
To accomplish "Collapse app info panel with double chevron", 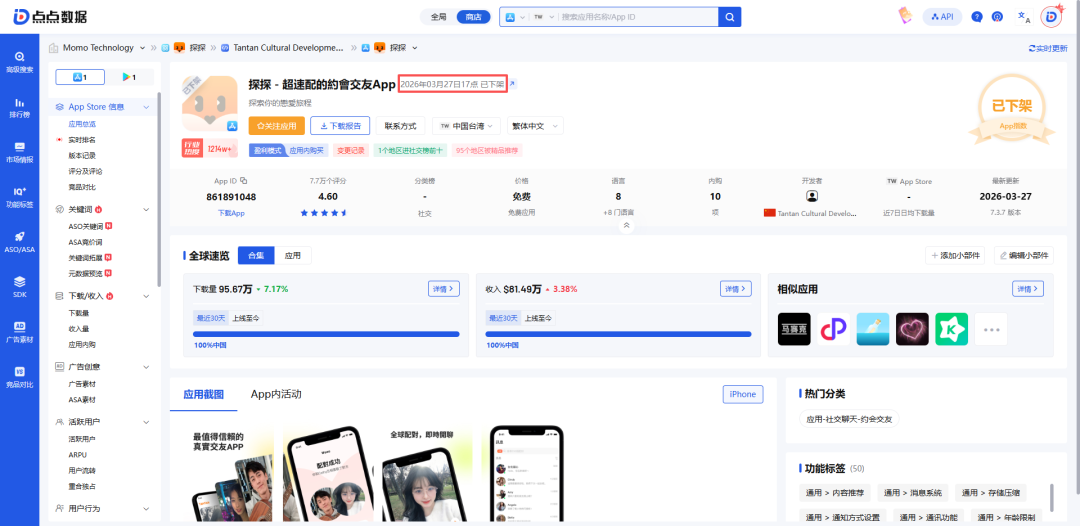I will pos(626,225).
